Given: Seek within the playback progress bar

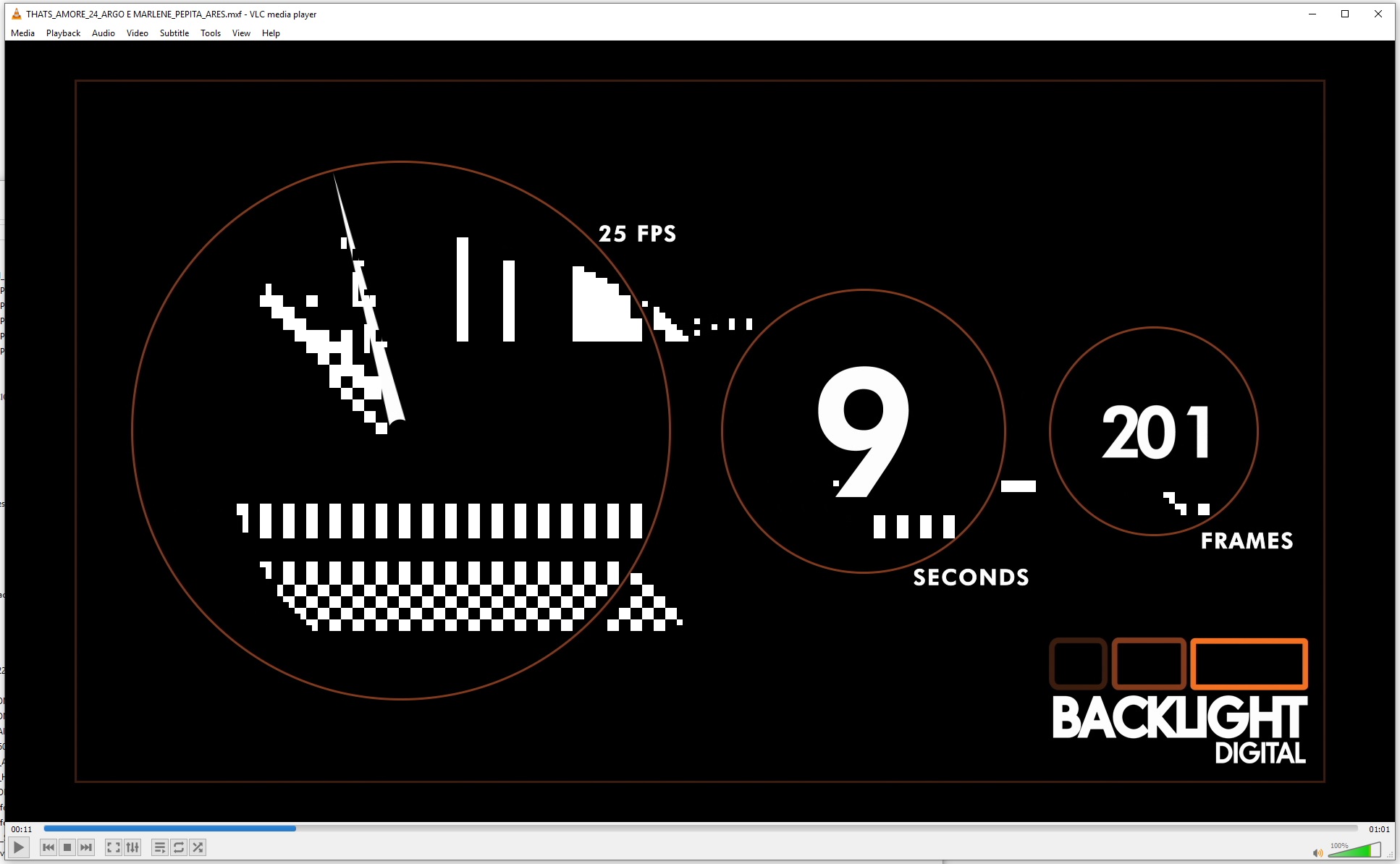Looking at the screenshot, I should (700, 829).
